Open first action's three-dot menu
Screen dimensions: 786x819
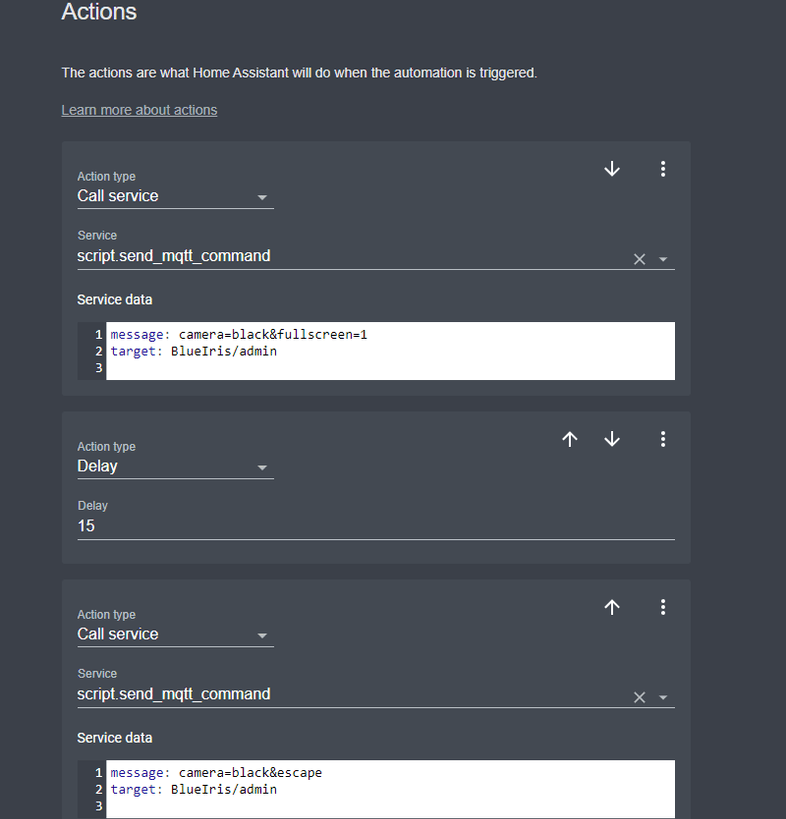662,170
